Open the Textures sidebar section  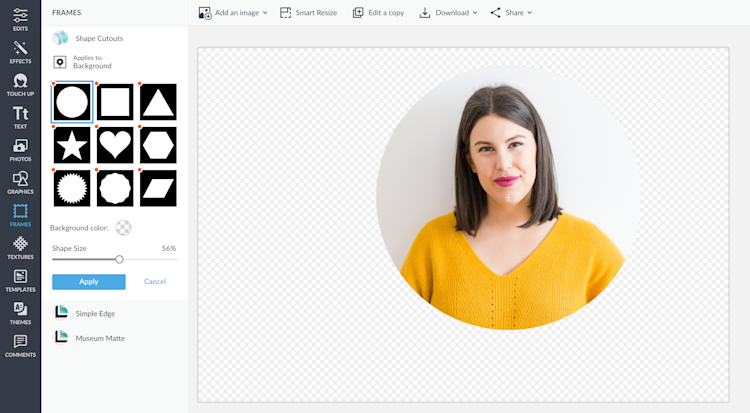click(x=20, y=247)
